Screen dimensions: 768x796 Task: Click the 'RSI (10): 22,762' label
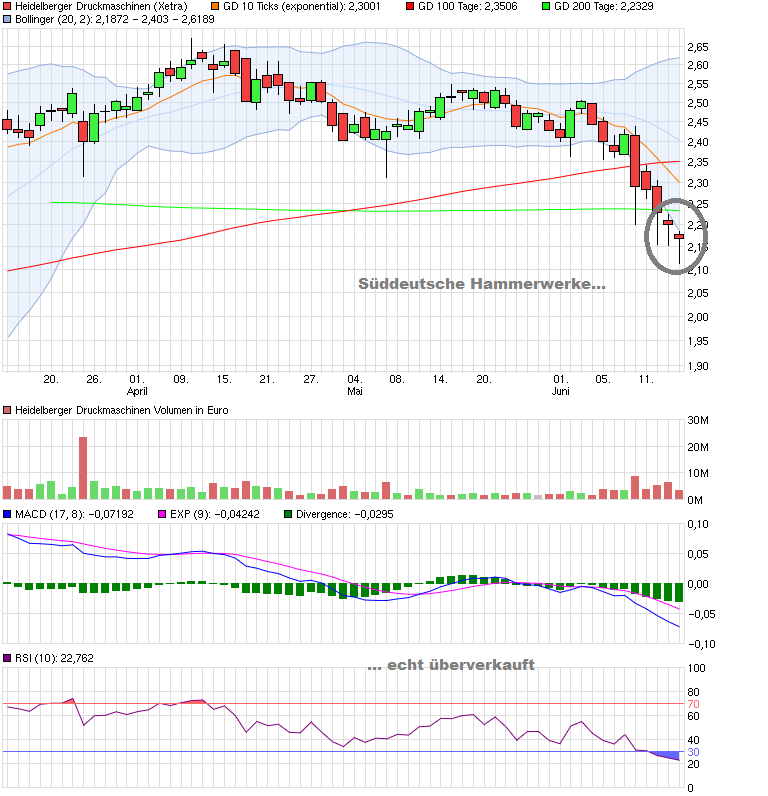point(54,658)
